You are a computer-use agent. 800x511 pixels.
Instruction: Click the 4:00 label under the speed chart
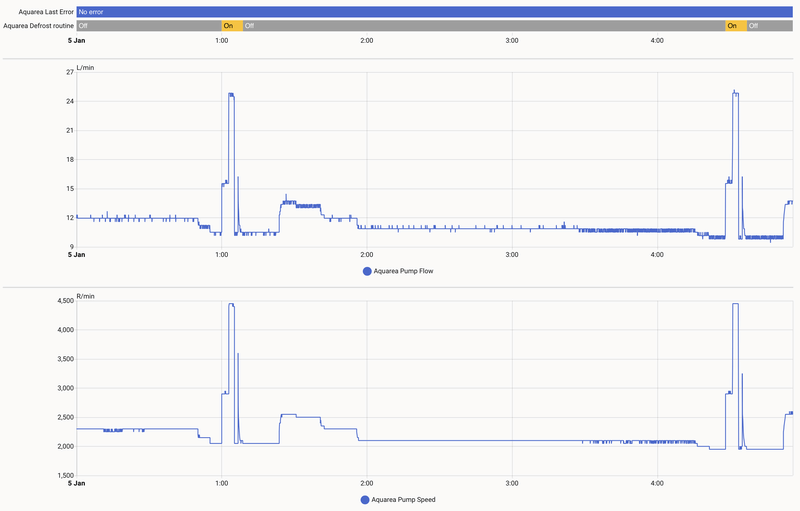click(657, 483)
